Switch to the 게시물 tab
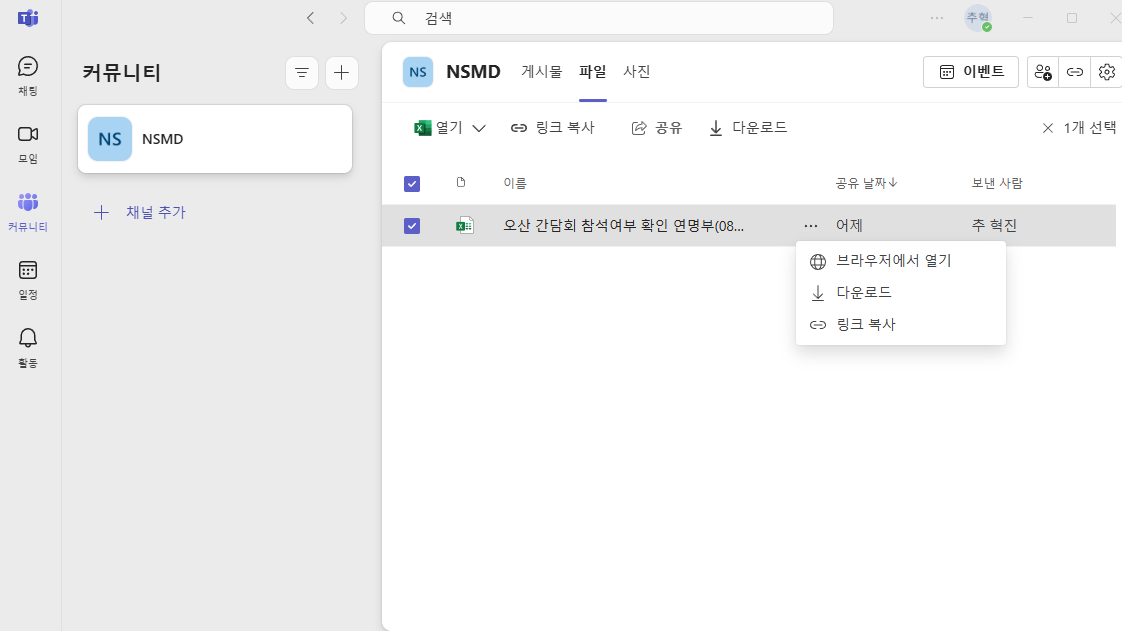 542,72
